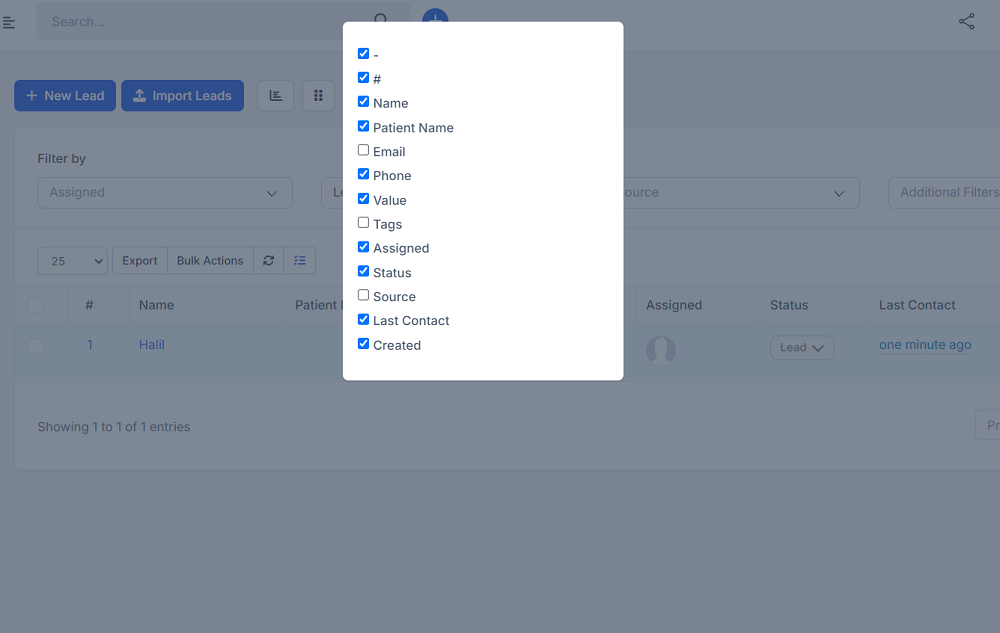
Task: Toggle the sidebar menu icon top-left
Action: pyautogui.click(x=8, y=22)
